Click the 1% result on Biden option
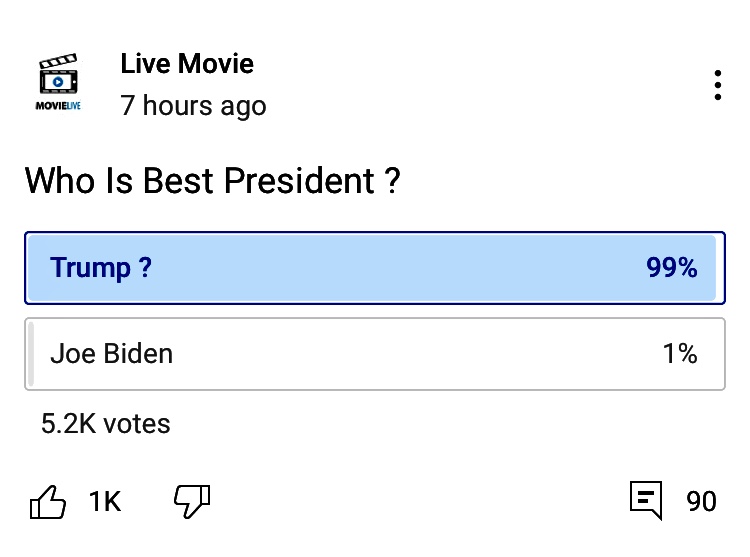Screen dimensions: 750x557 (x=680, y=354)
